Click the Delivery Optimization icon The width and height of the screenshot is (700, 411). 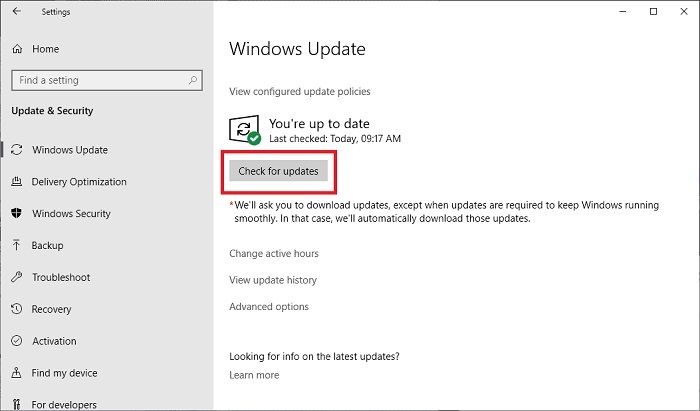(17, 181)
